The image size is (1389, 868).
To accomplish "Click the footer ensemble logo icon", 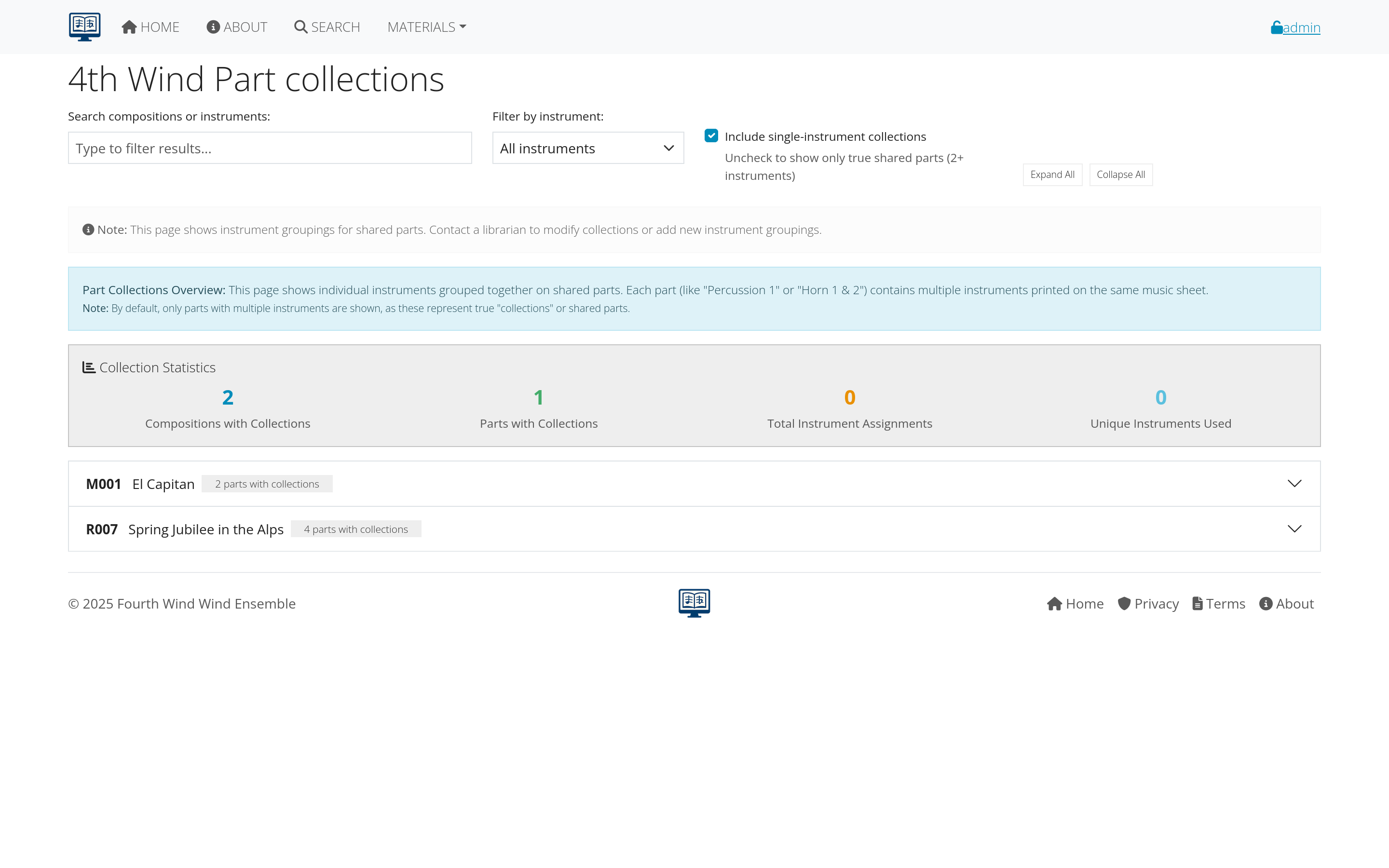I will point(694,603).
